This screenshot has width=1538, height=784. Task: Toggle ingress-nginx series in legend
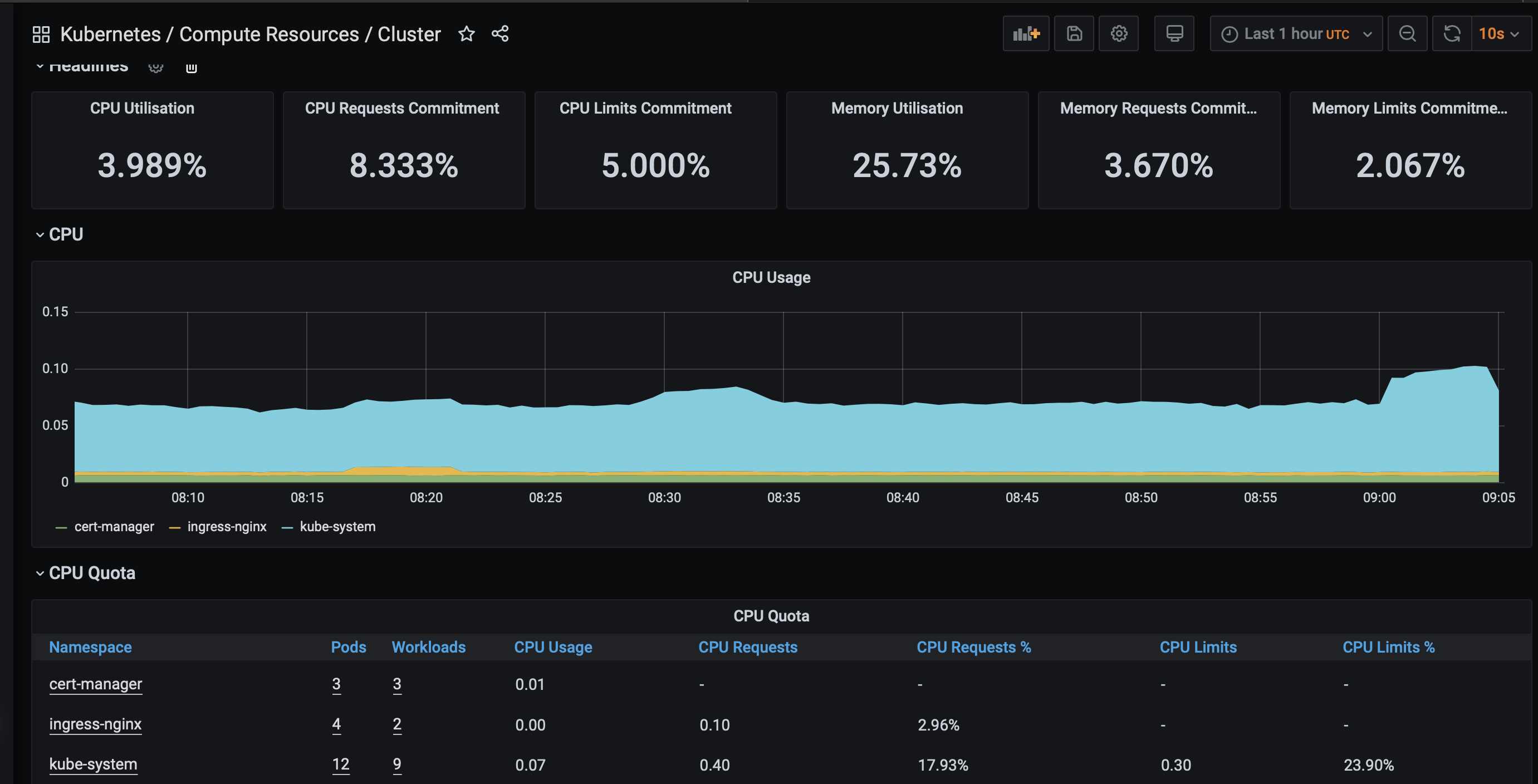click(x=226, y=527)
